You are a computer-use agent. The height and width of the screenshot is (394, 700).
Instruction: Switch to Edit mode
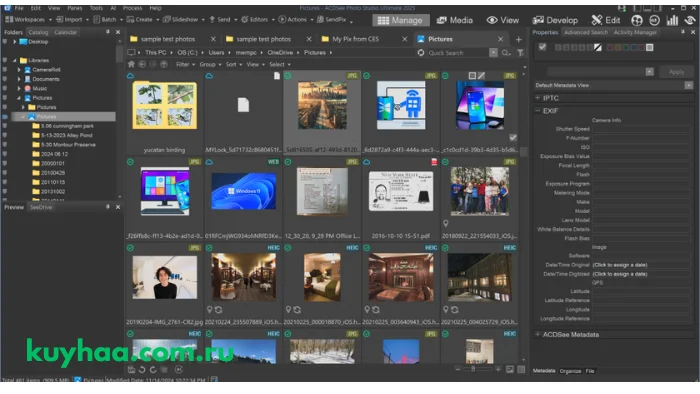pos(606,20)
